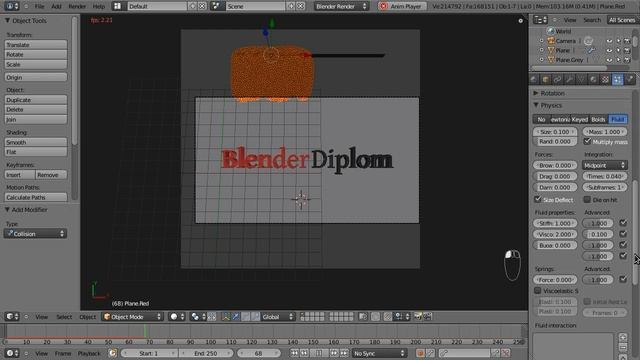Open the Texture properties tab icon
This screenshot has height=360, width=640.
click(605, 80)
